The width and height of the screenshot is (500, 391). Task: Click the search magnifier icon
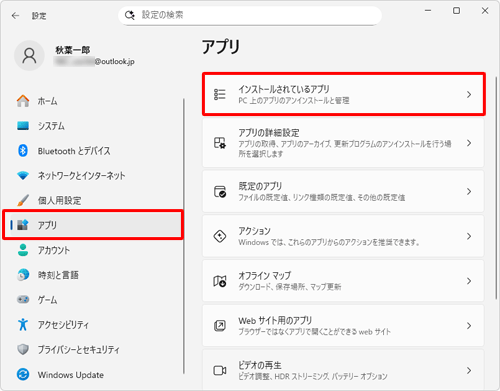[x=130, y=15]
